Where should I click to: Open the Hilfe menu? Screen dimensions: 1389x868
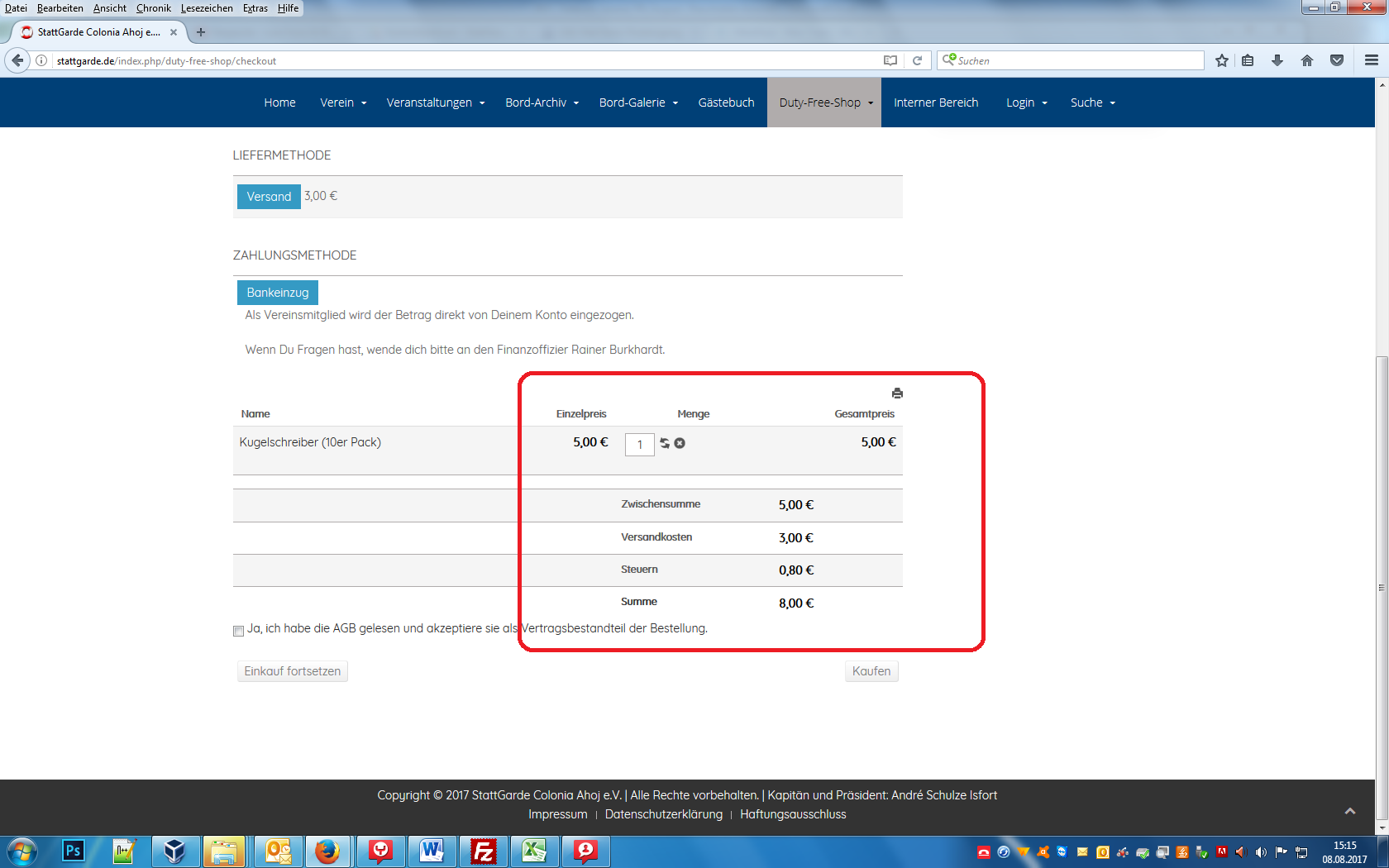coord(289,8)
